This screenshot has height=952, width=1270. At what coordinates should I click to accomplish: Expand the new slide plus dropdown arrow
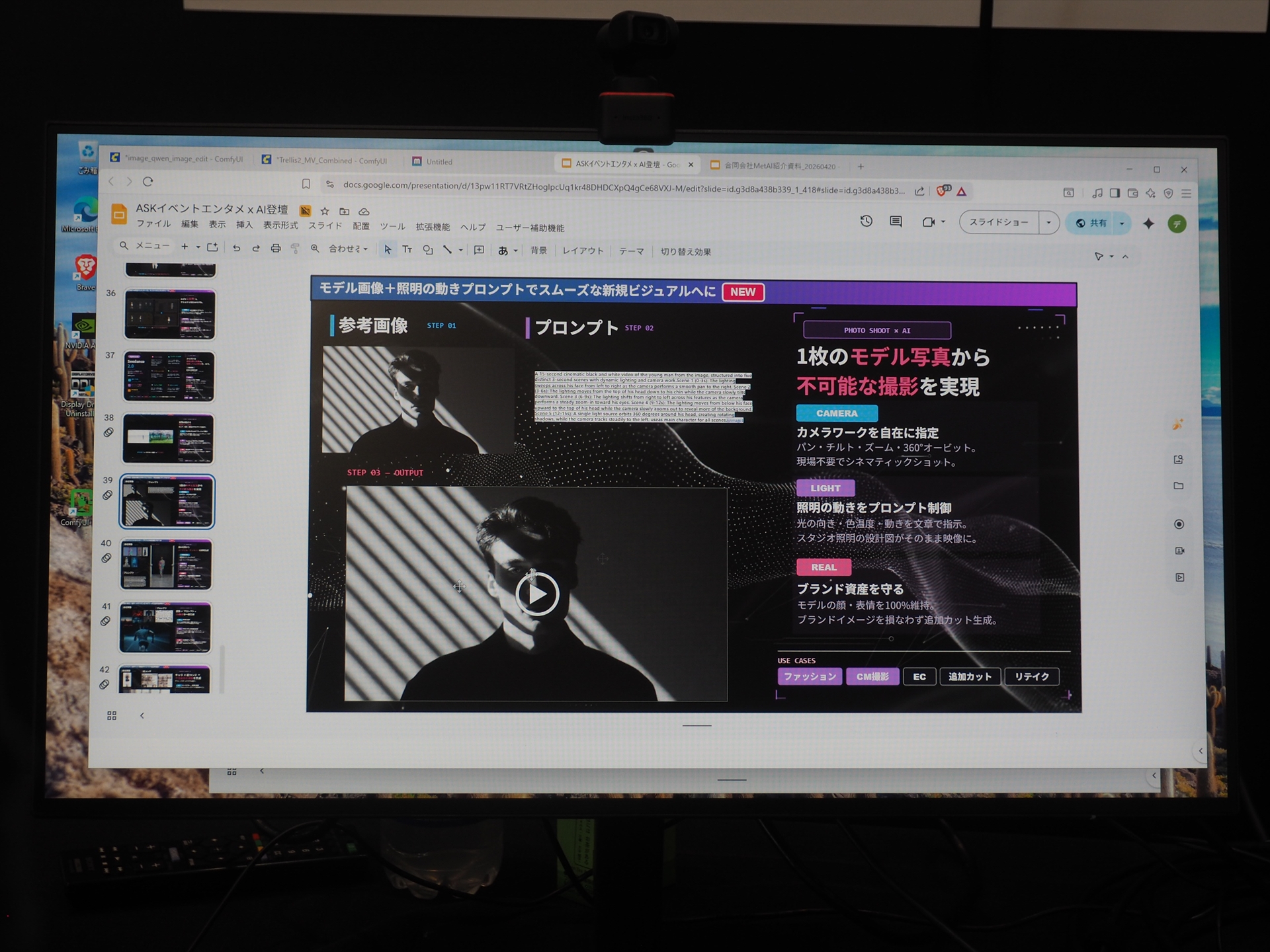198,247
